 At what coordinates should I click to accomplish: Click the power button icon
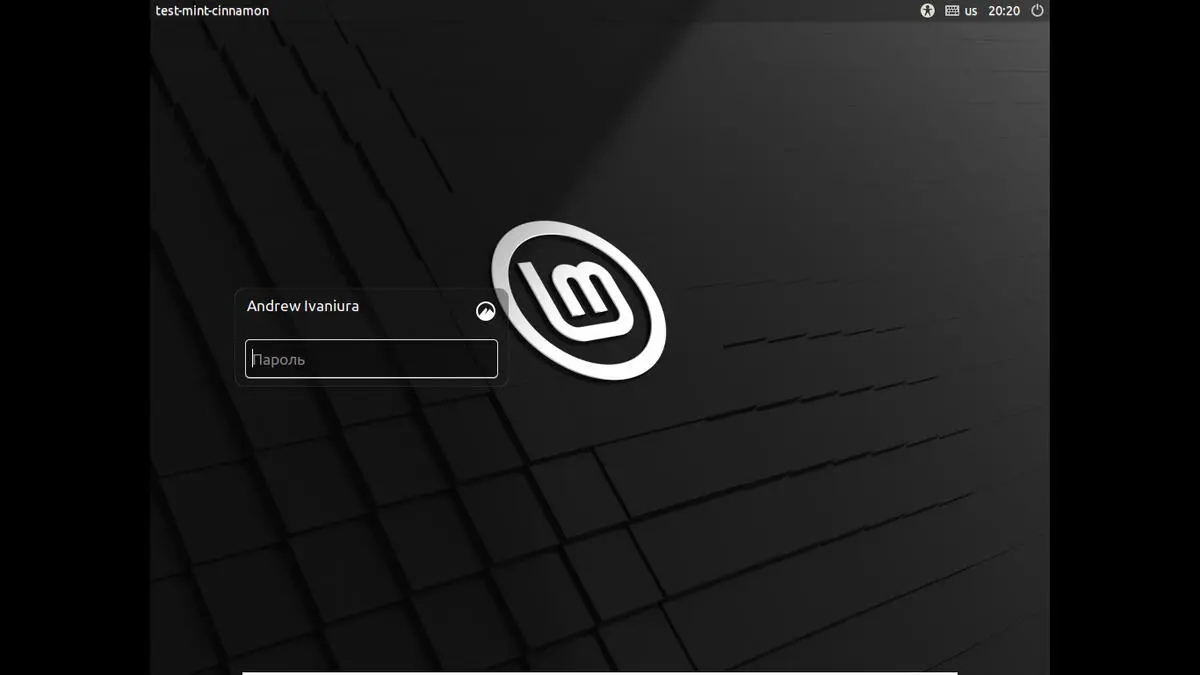click(1037, 11)
